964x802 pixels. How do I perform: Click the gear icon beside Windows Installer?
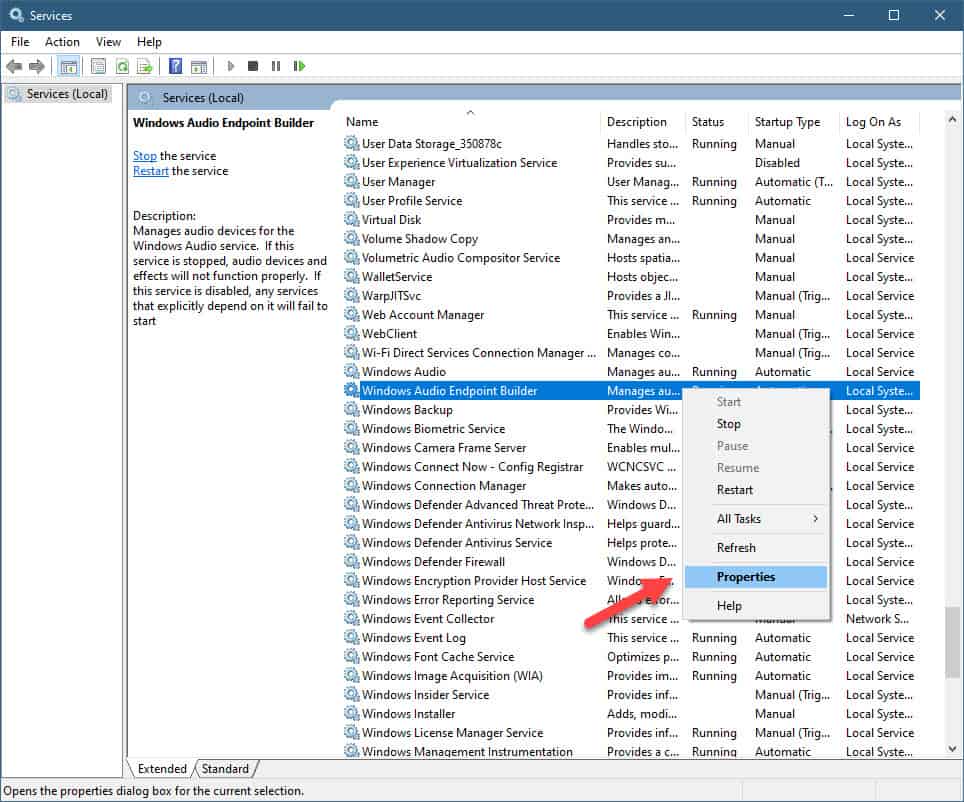(352, 713)
